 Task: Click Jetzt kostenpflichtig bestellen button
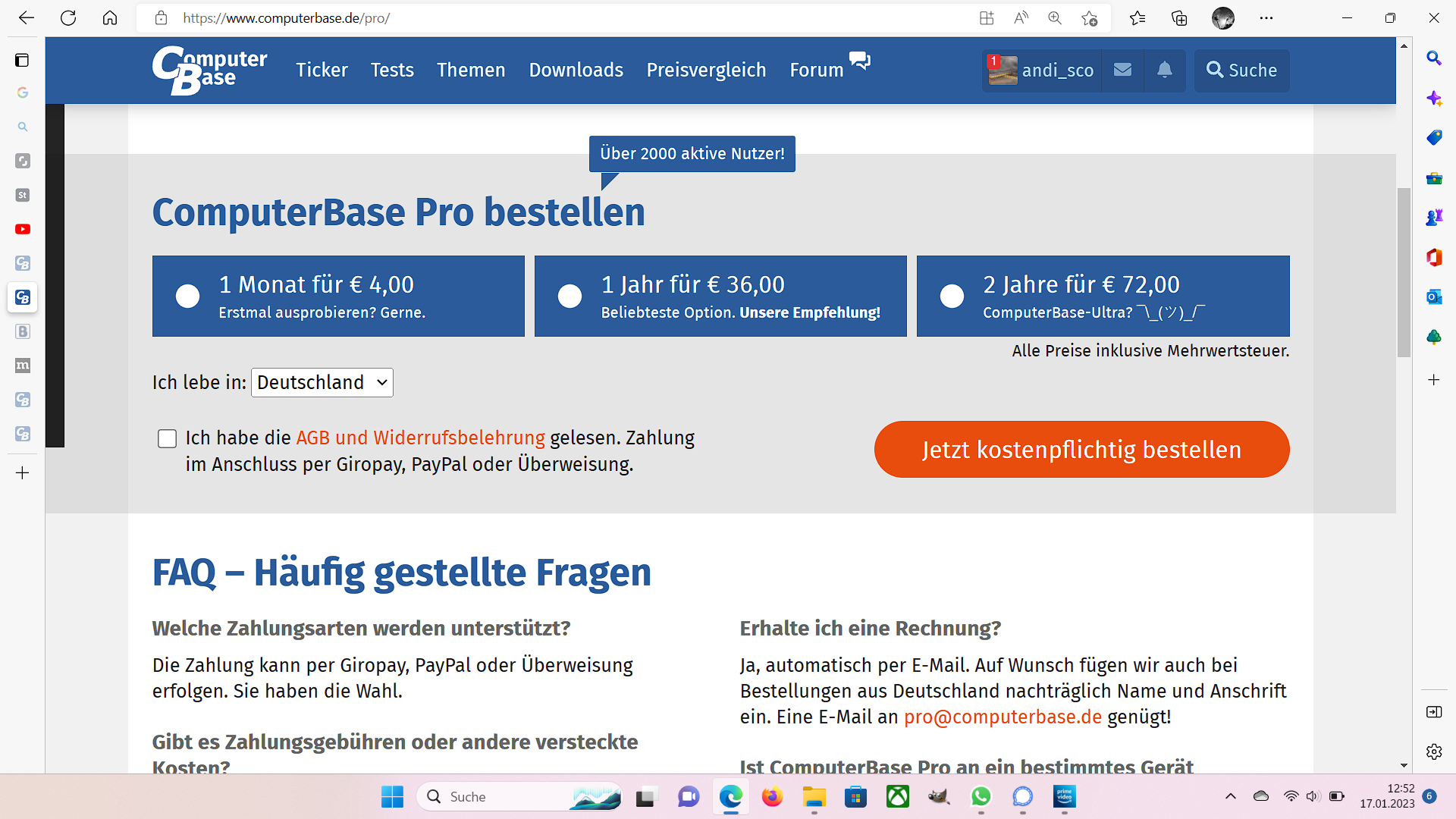pos(1081,450)
